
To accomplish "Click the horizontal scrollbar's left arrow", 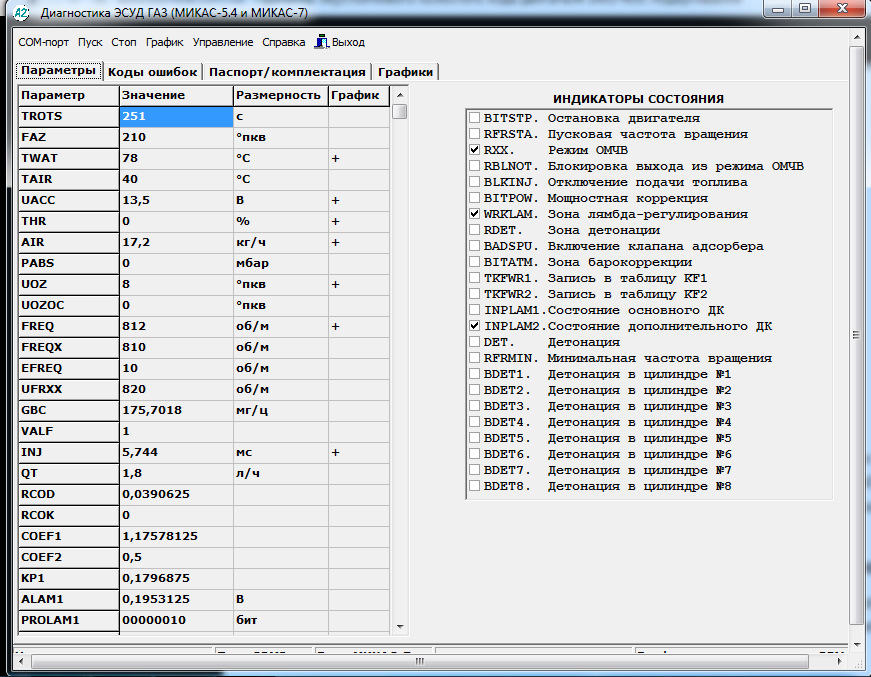I will point(23,662).
